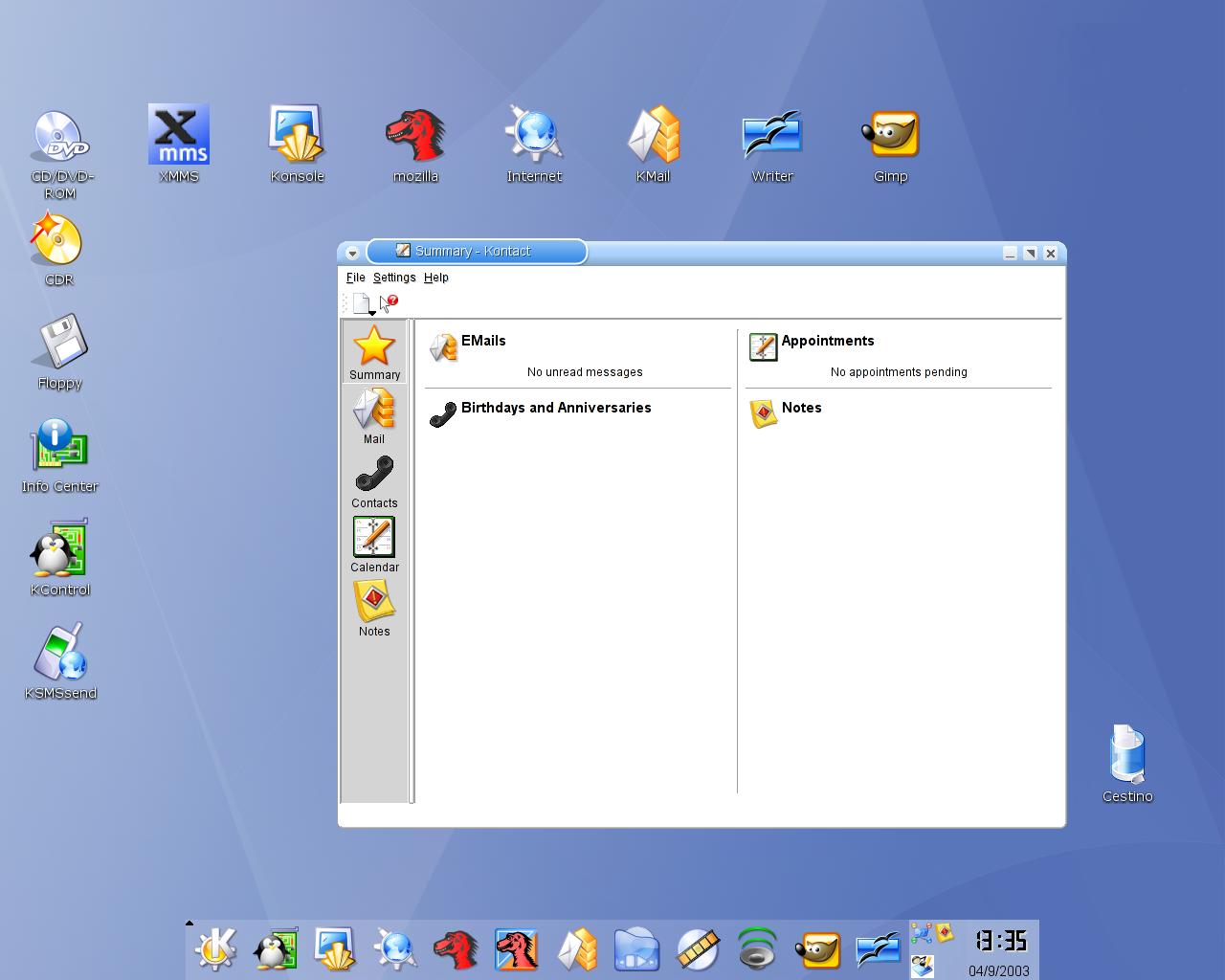The image size is (1225, 980).
Task: Click the Klipper clipboard tray icon
Action: pos(922,966)
